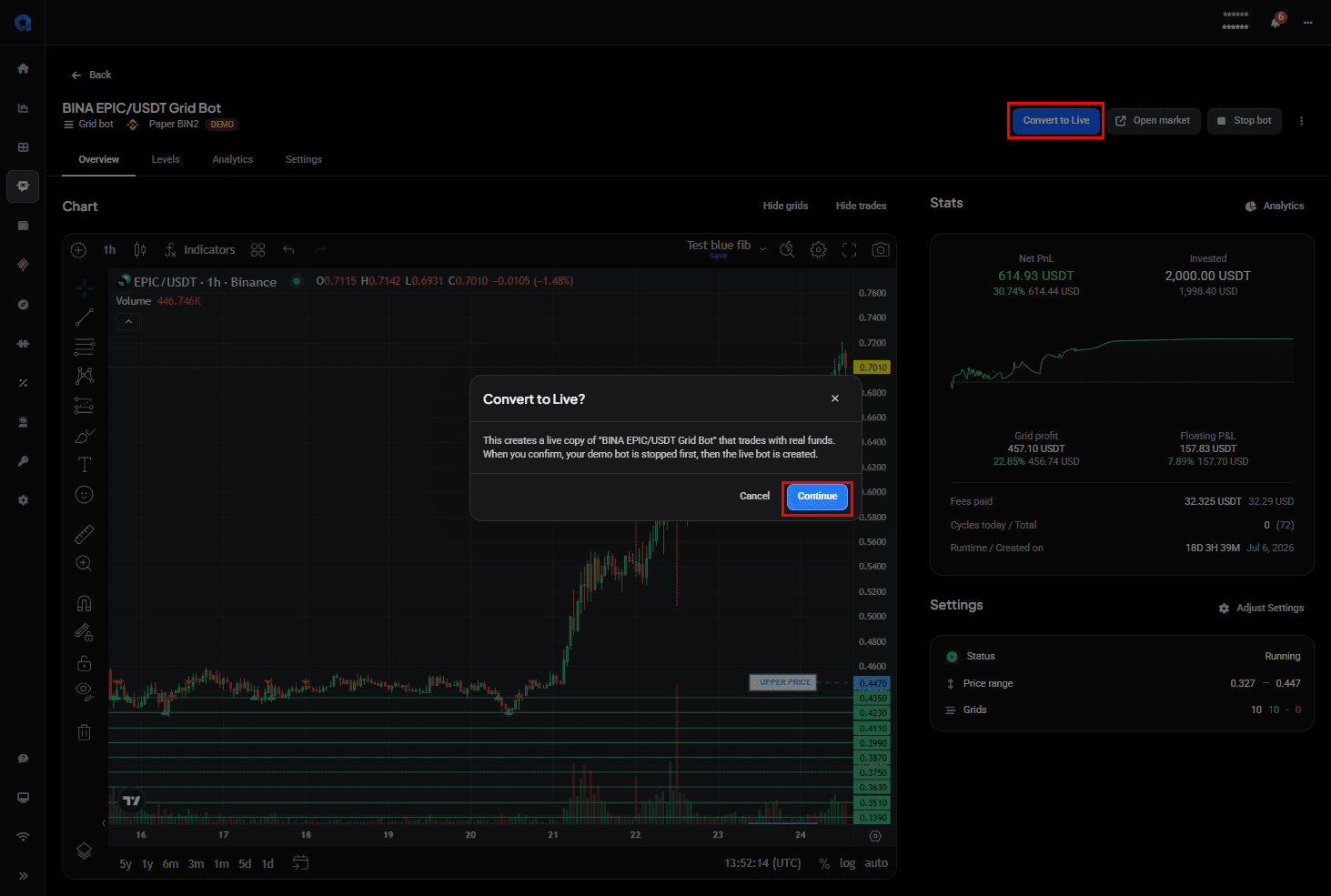Click the Open market button
The width and height of the screenshot is (1331, 896).
[1153, 121]
